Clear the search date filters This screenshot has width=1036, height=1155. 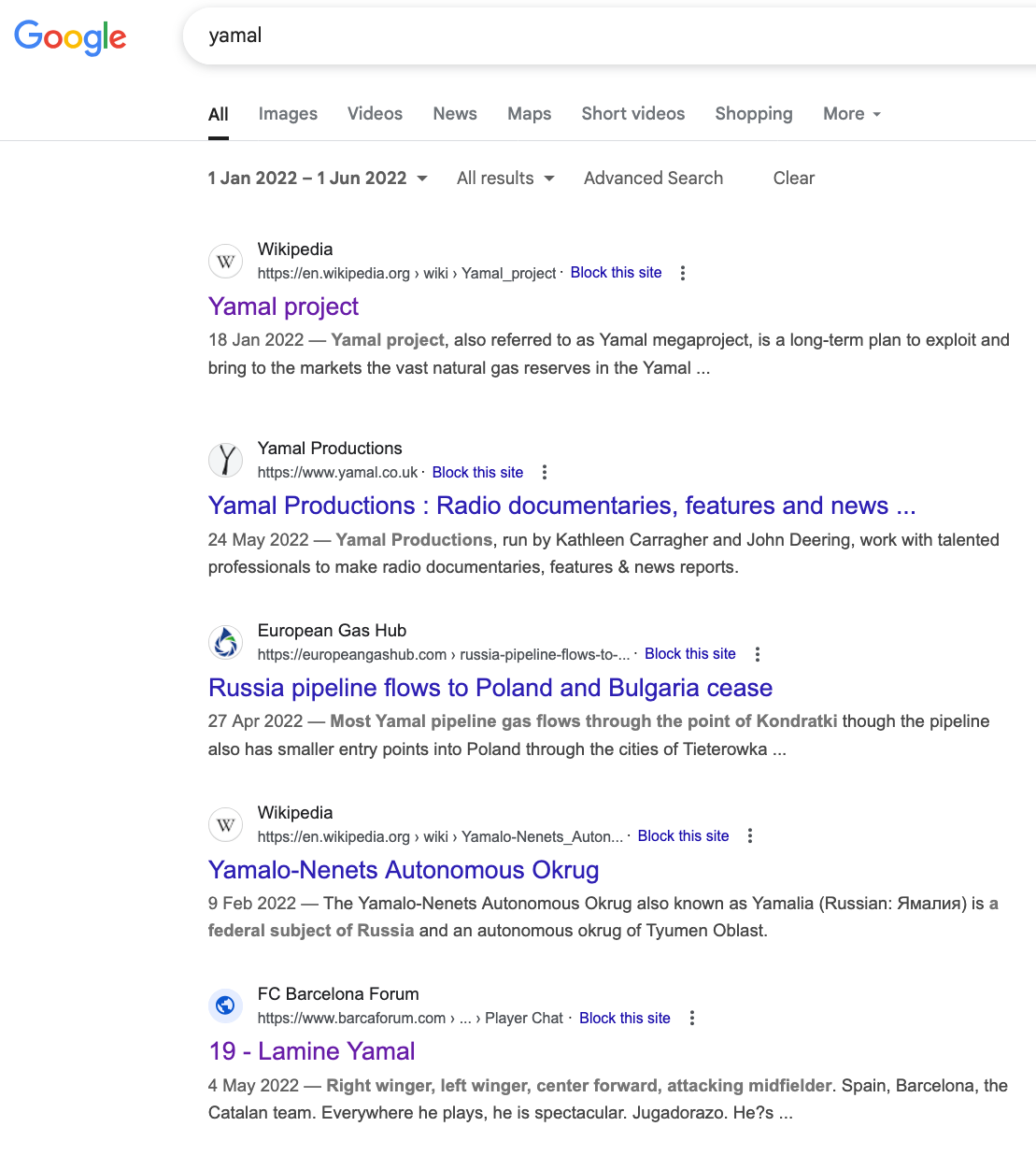click(794, 178)
